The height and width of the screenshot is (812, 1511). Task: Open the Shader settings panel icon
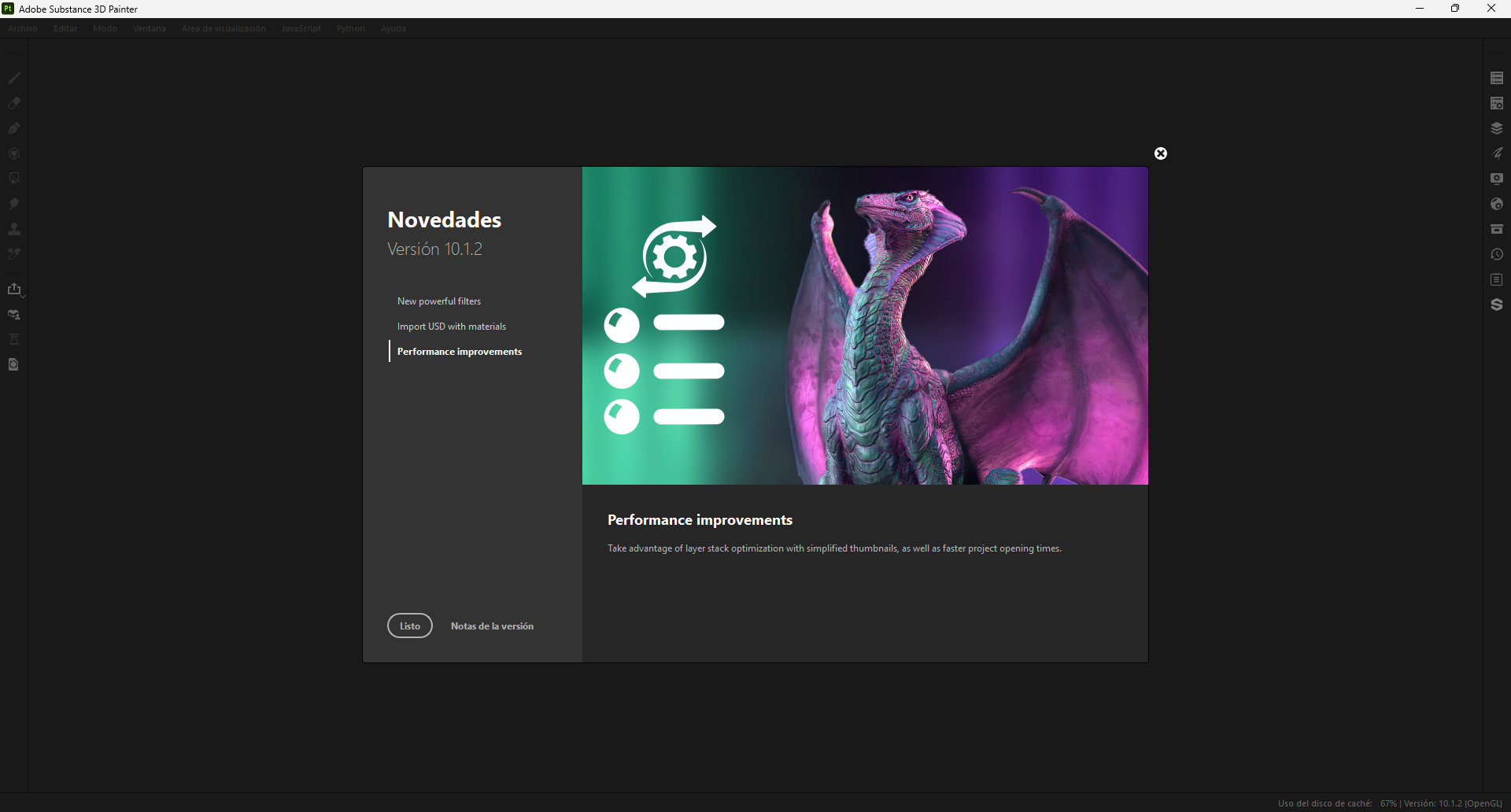[1497, 204]
